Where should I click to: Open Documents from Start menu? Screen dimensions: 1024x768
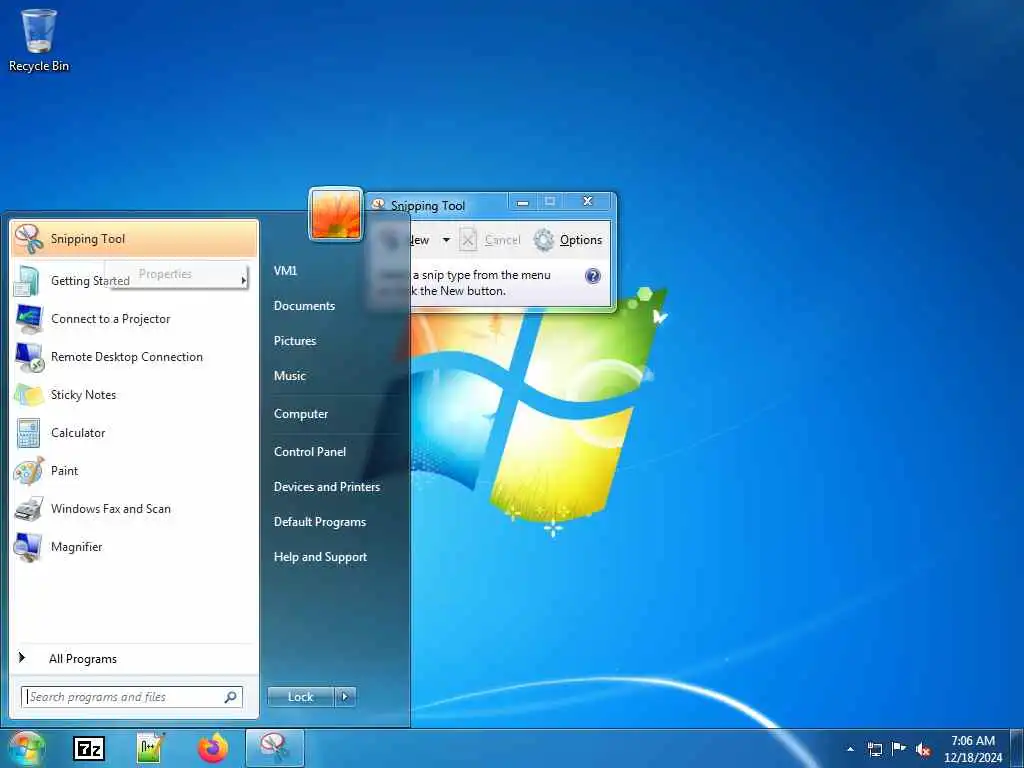click(x=304, y=306)
